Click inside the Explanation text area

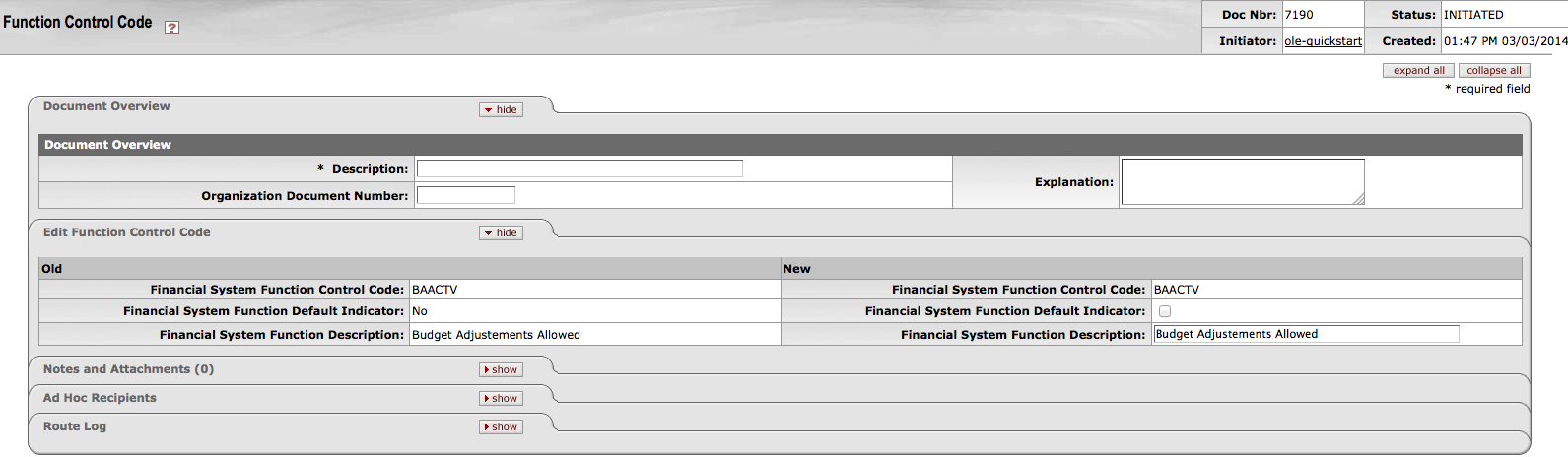point(1242,181)
